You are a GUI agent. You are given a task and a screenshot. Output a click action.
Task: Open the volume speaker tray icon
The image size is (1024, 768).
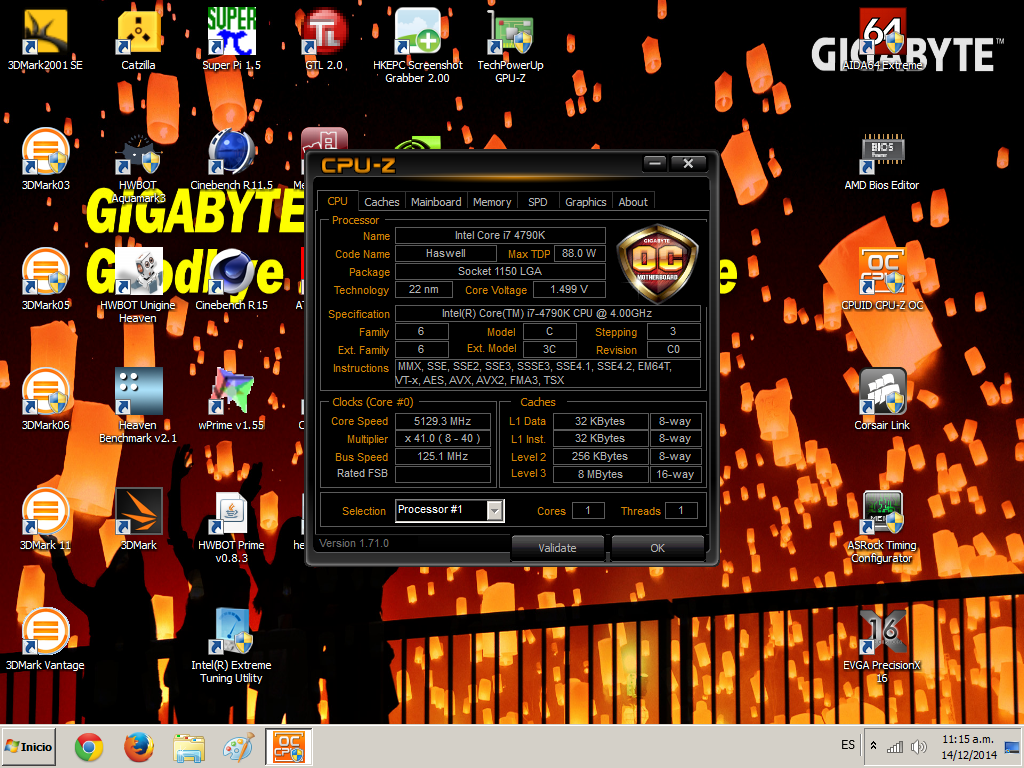click(919, 746)
